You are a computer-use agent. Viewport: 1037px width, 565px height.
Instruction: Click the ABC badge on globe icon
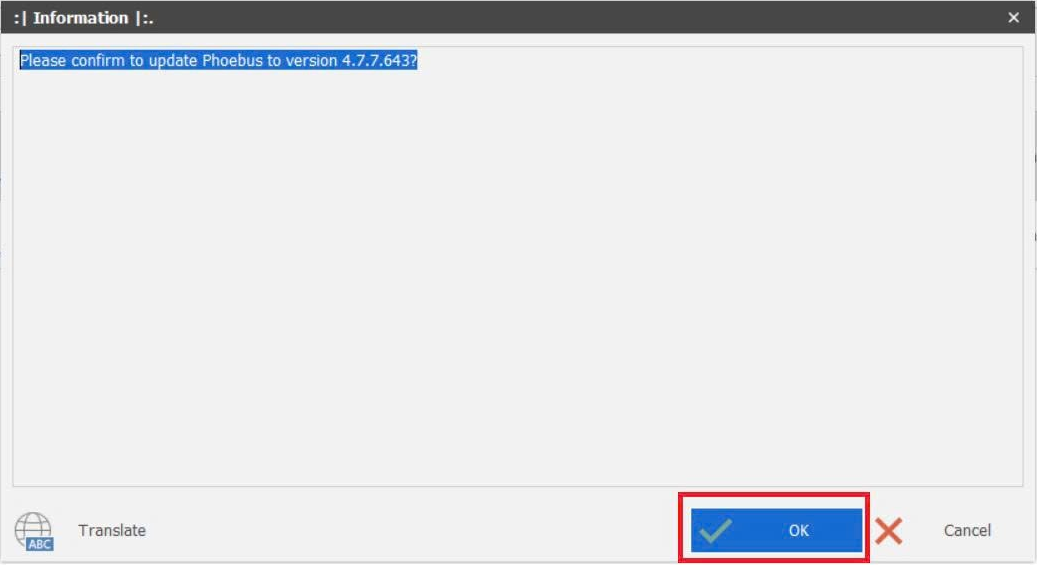40,544
